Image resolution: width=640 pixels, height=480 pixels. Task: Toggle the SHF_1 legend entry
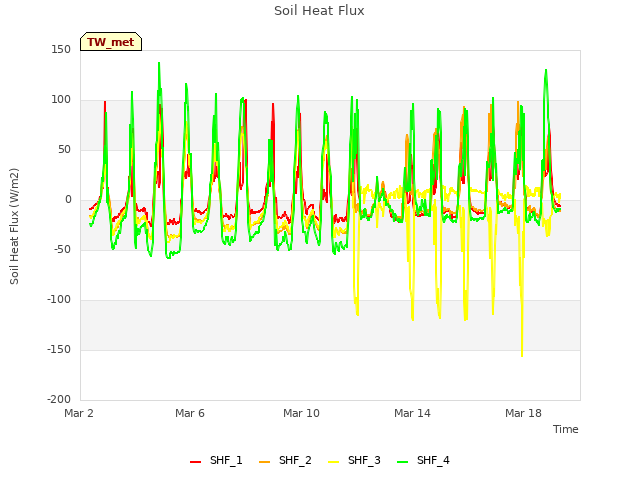[216, 460]
